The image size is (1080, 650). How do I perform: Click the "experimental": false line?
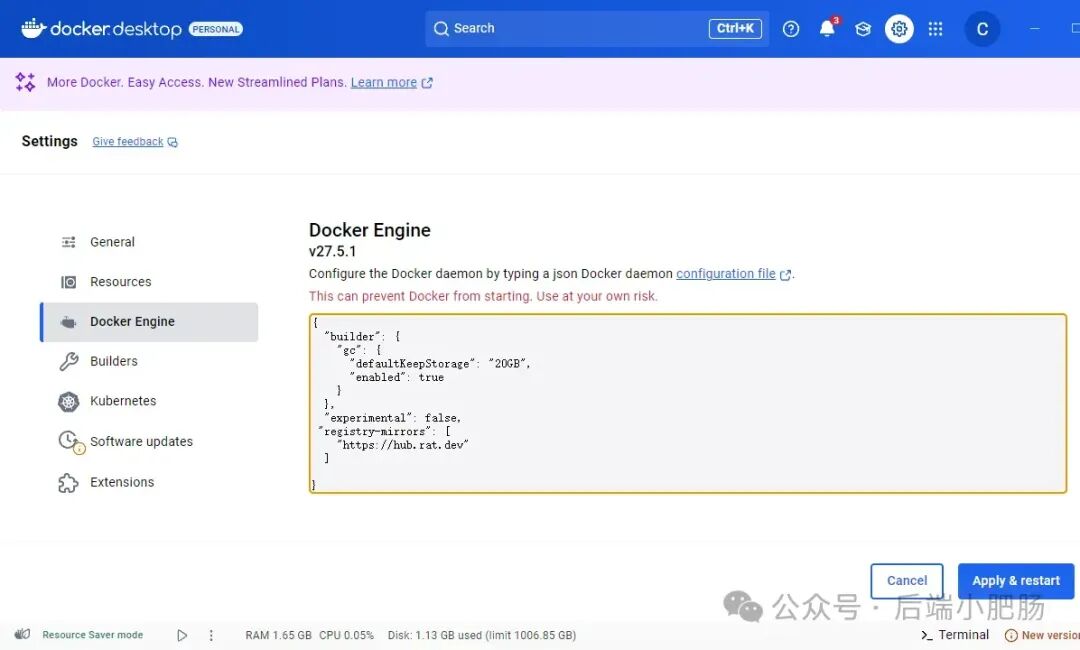[x=393, y=418]
